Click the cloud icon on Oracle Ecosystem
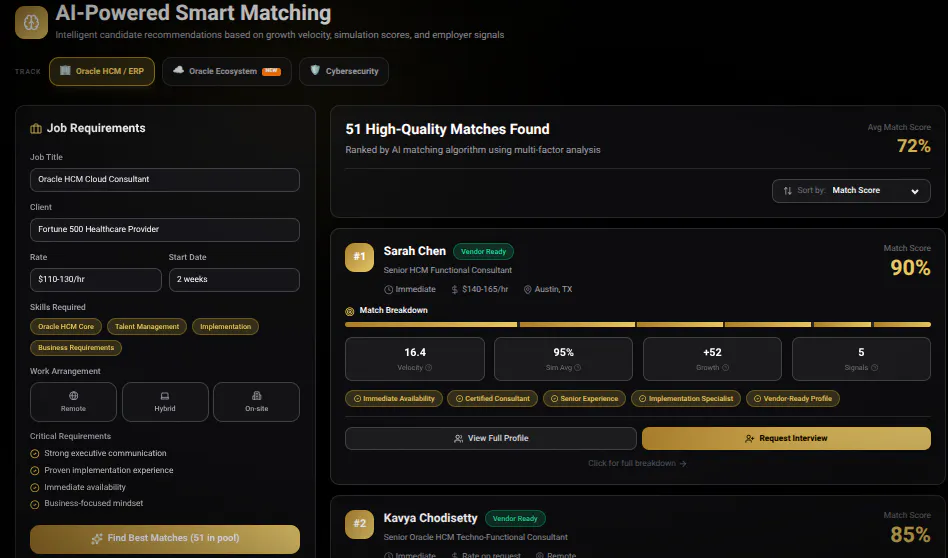The width and height of the screenshot is (948, 558). 178,70
